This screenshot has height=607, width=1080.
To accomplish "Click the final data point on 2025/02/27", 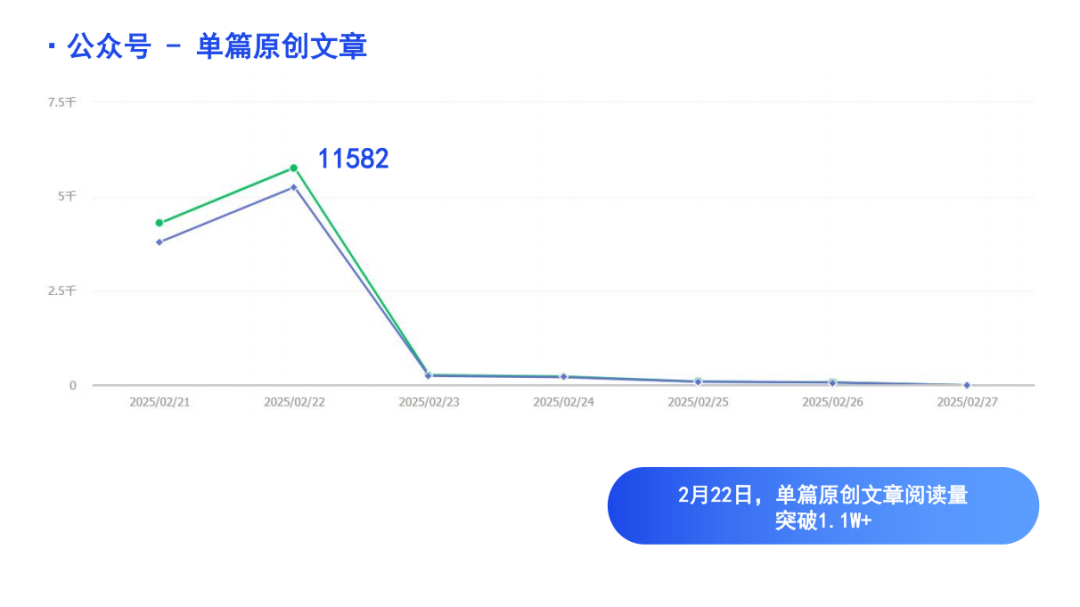I will [967, 385].
